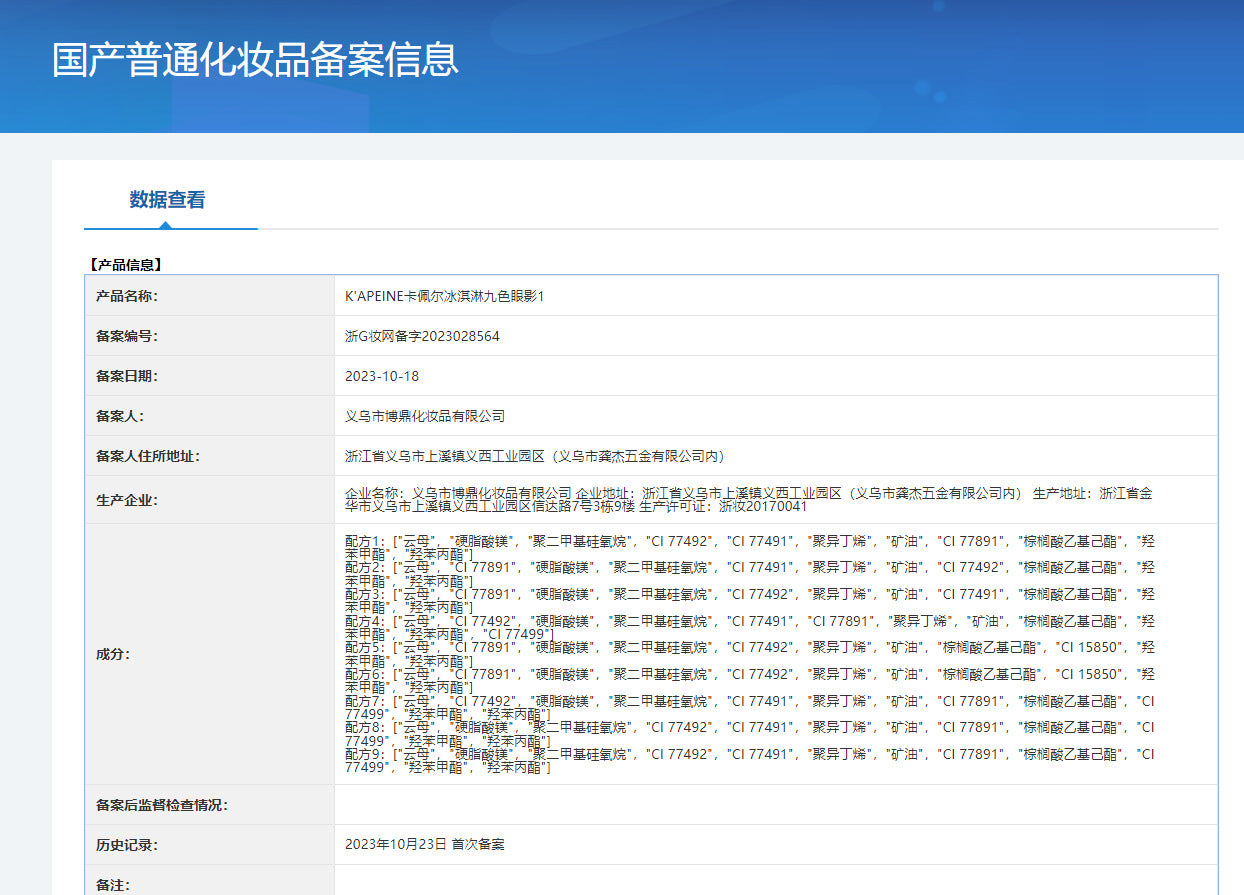Click the 成分 row label
1244x895 pixels.
coord(113,654)
